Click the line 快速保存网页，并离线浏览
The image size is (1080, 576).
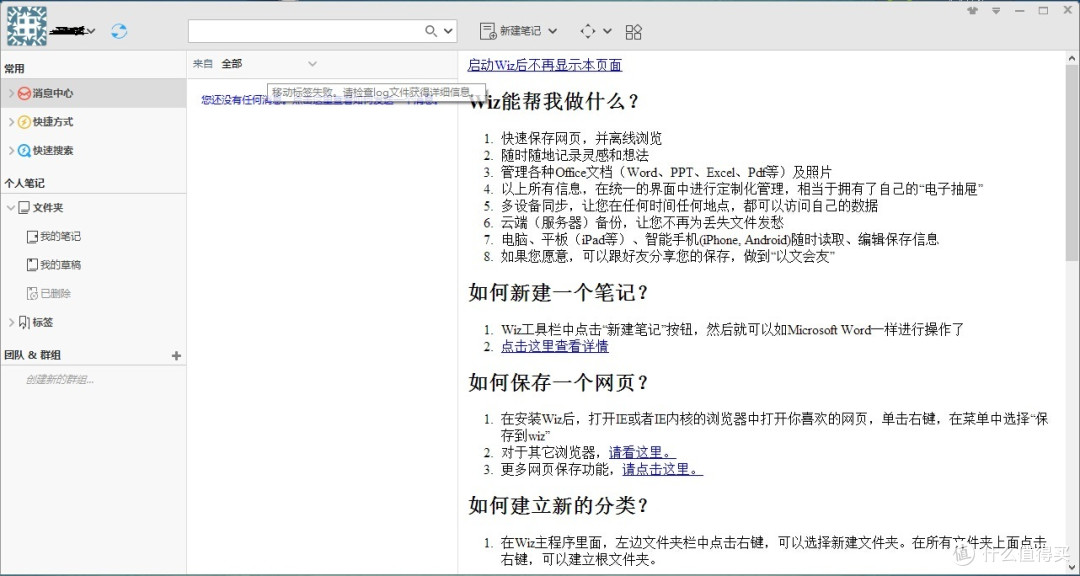pos(581,138)
